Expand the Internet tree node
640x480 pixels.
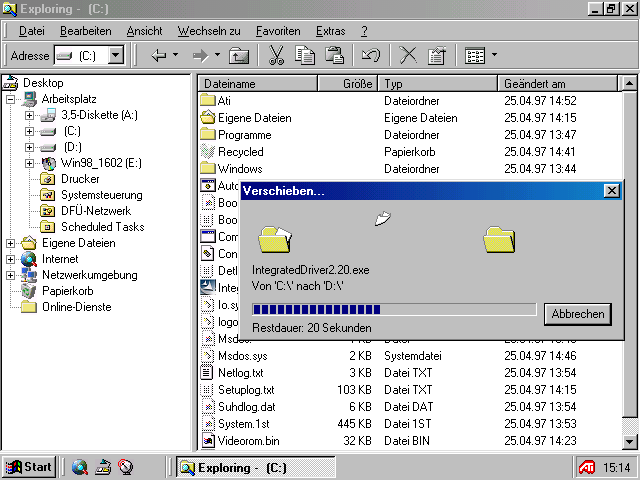(11, 259)
